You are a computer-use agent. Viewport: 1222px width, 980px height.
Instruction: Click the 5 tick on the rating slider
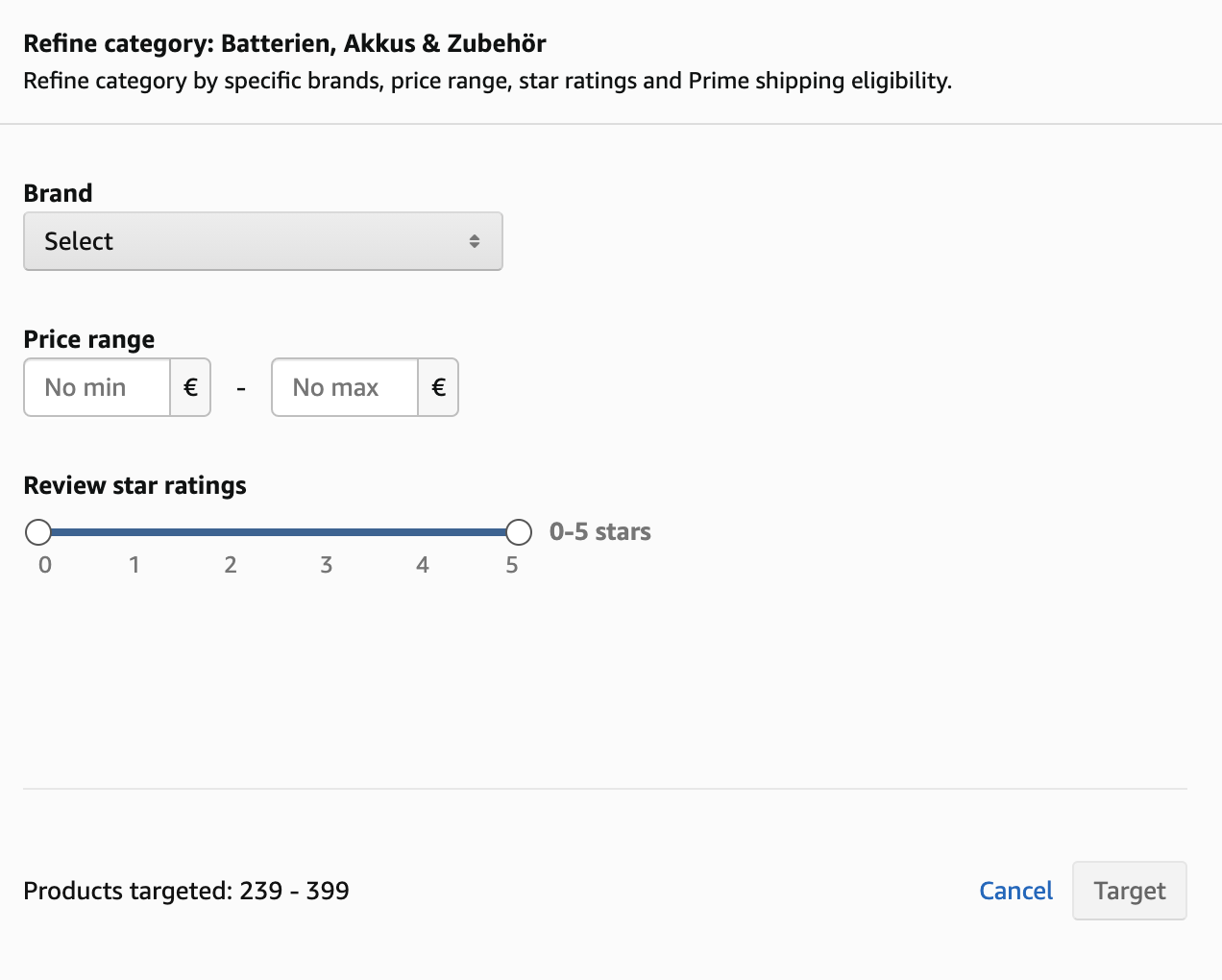[x=512, y=565]
